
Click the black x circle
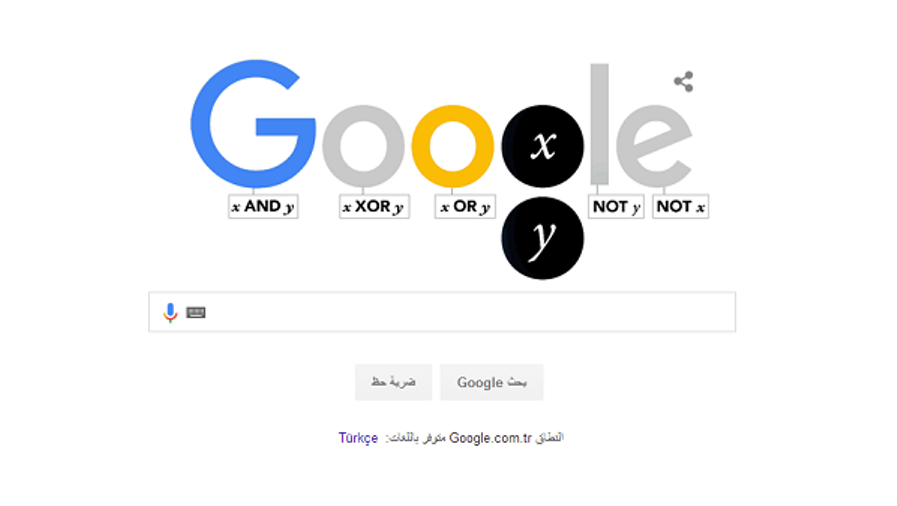(x=542, y=146)
